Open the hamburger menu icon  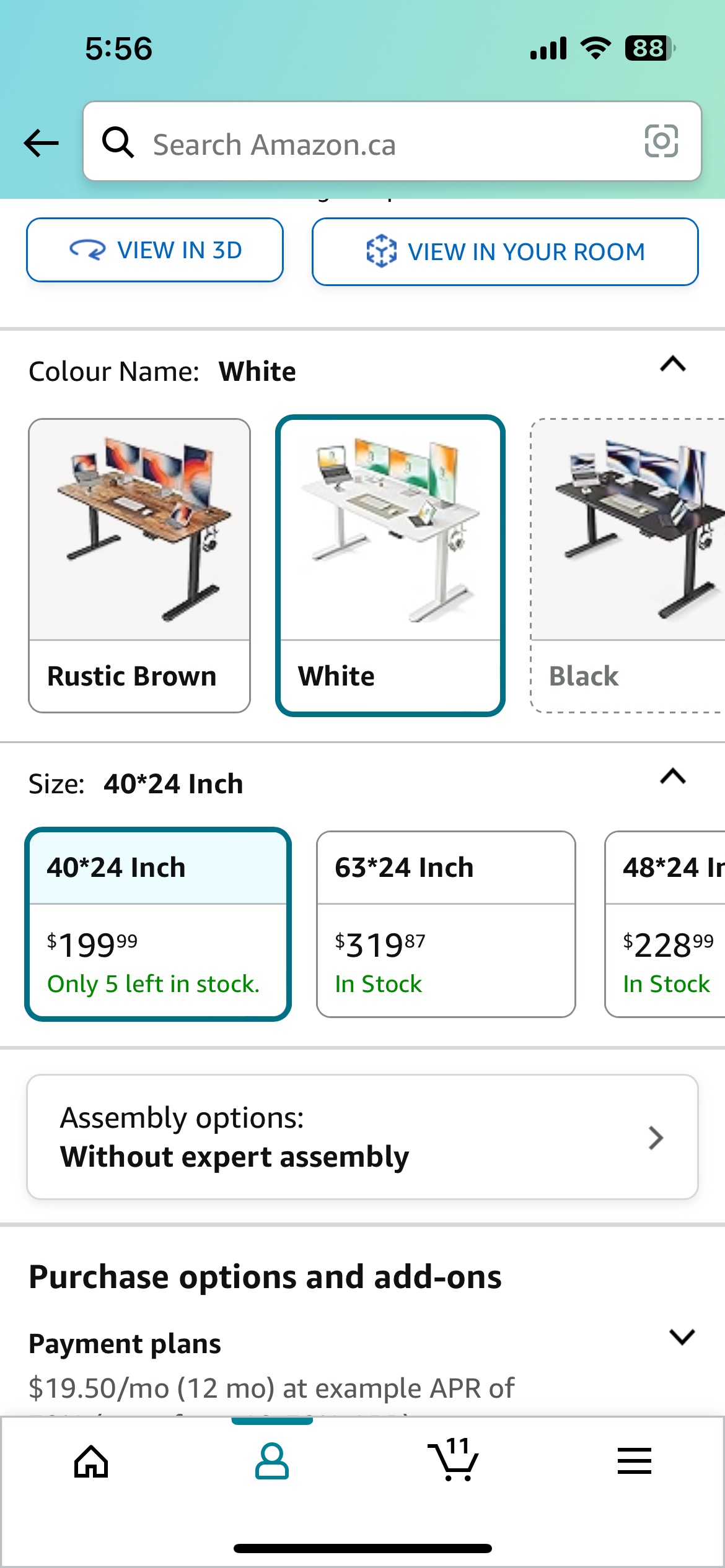(x=634, y=1461)
